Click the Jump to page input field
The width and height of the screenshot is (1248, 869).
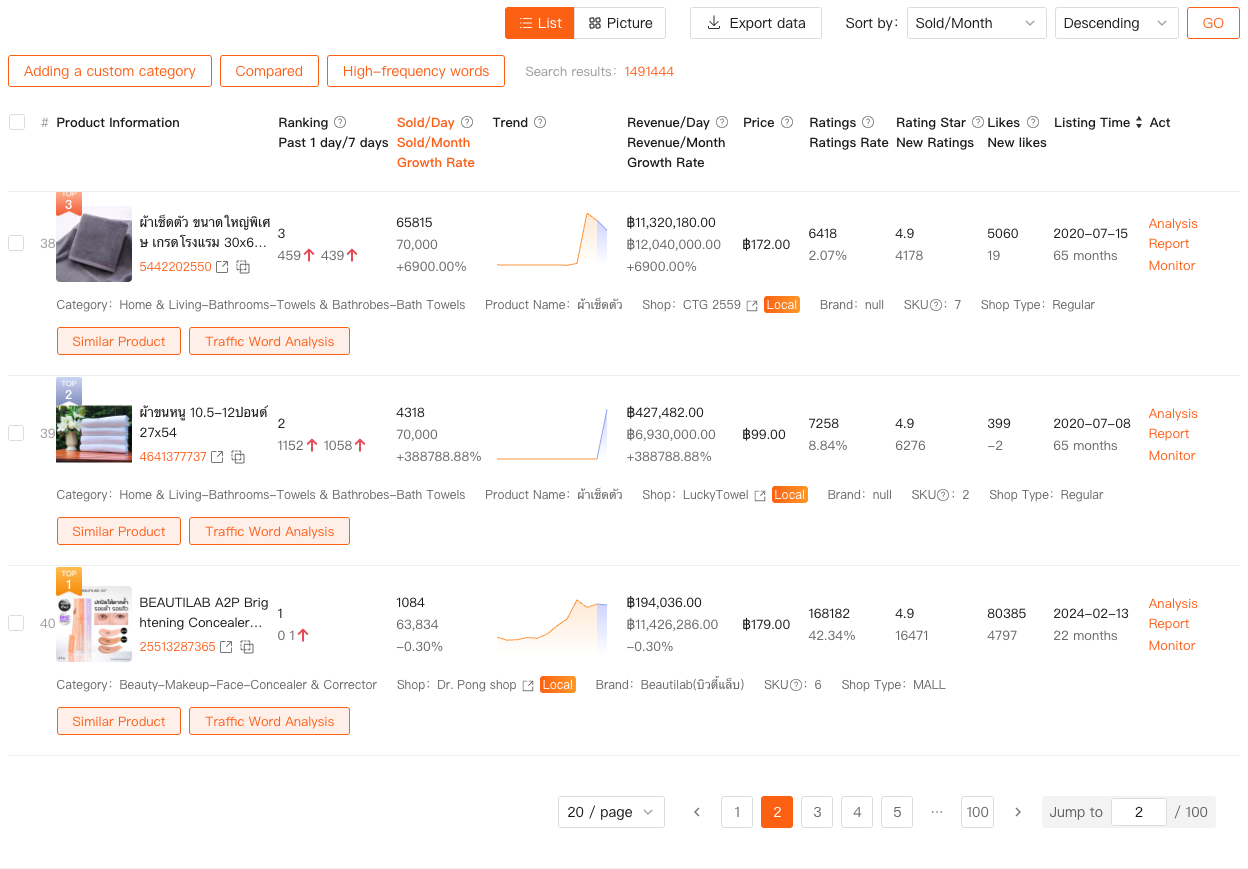coord(1138,812)
